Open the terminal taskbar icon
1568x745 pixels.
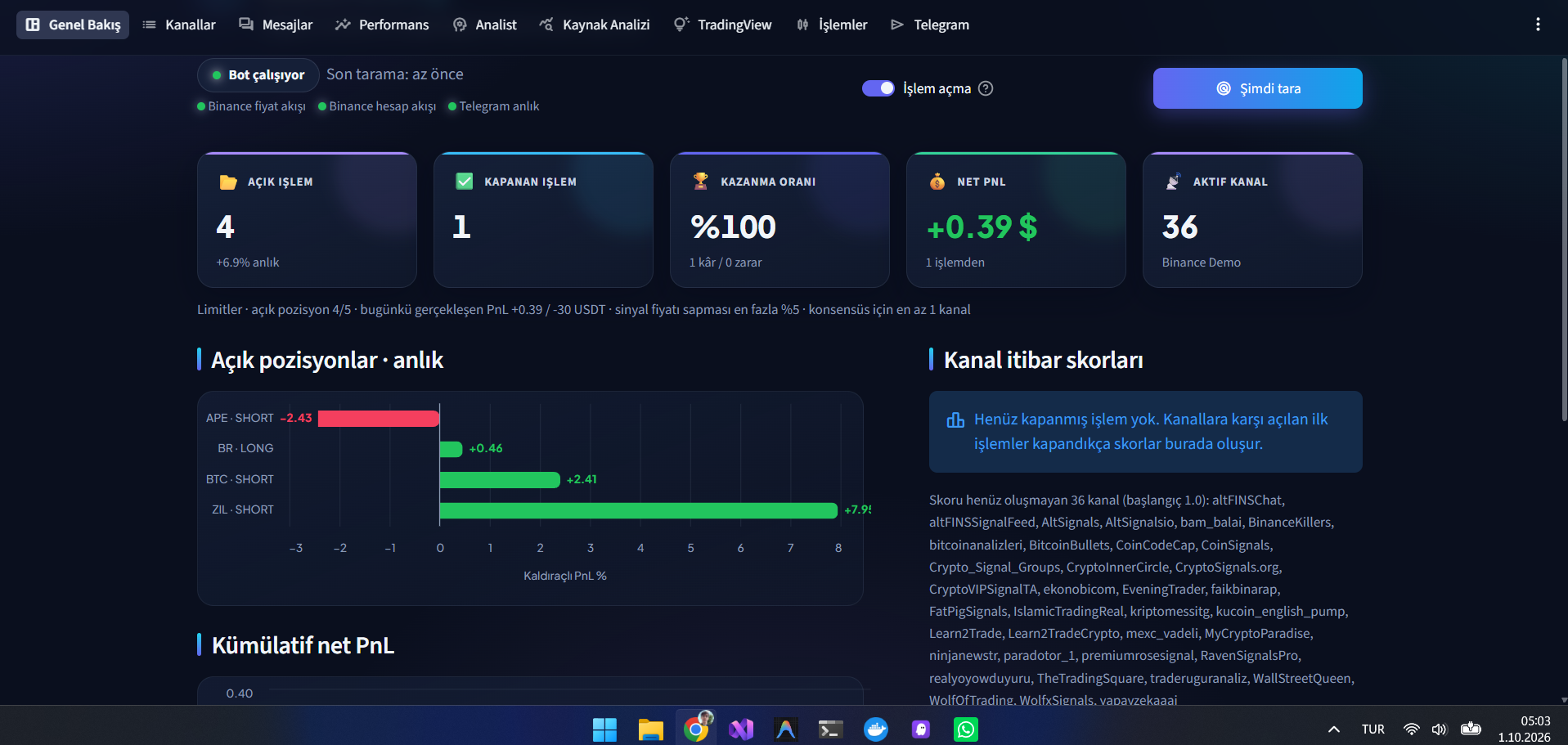831,729
